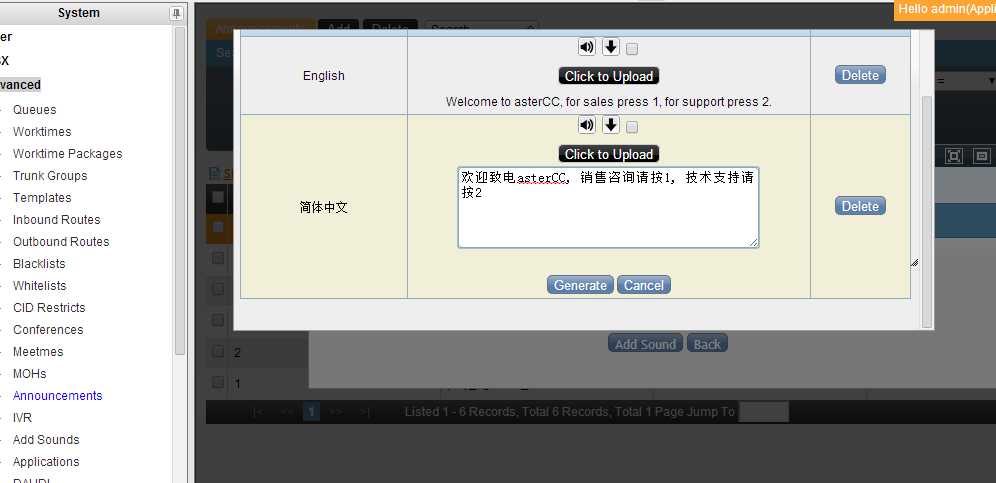This screenshot has width=996, height=483.
Task: Click the fullscreen icon at the right edge
Action: (x=953, y=156)
